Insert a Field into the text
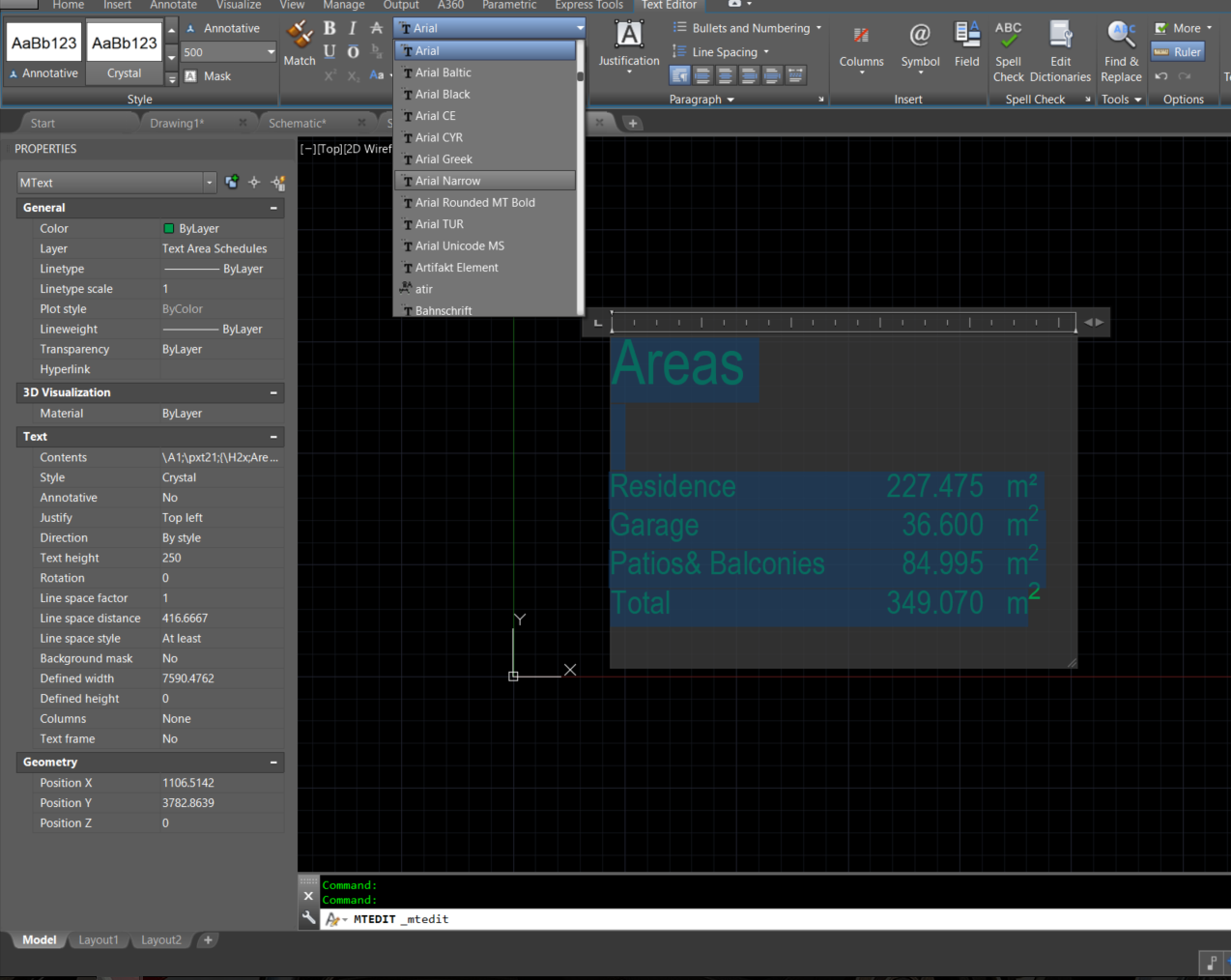 coord(966,45)
